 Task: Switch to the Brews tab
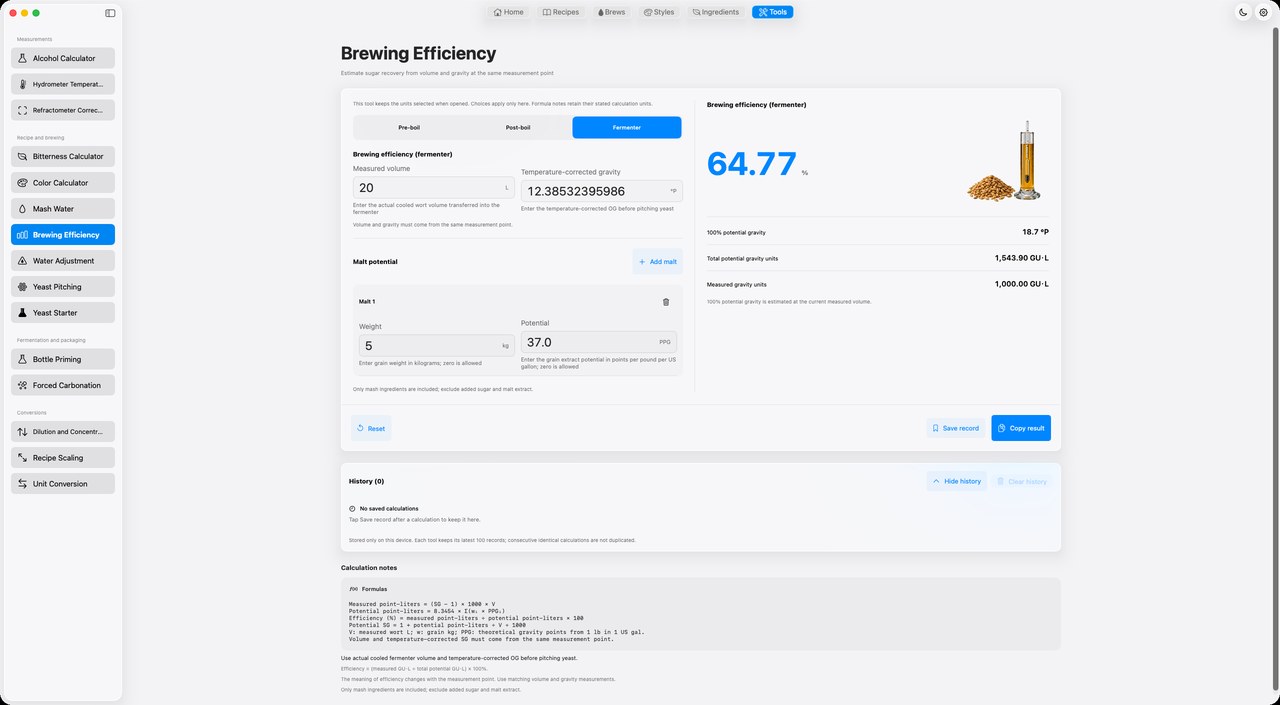pos(611,12)
